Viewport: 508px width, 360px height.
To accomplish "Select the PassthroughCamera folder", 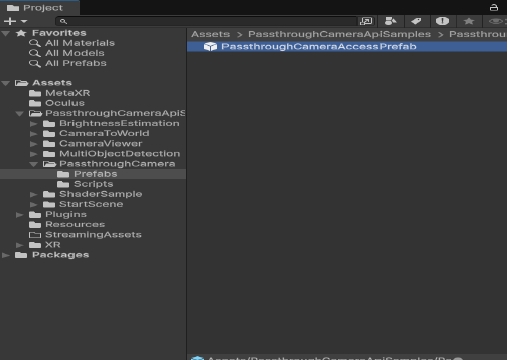I will pos(117,164).
